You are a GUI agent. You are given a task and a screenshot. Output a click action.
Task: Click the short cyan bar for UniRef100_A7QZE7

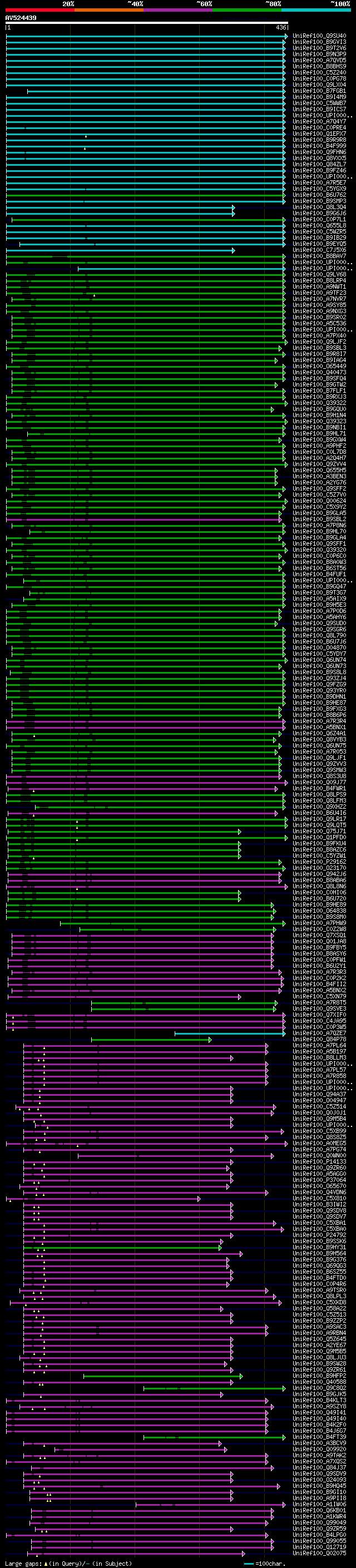pos(230,1033)
